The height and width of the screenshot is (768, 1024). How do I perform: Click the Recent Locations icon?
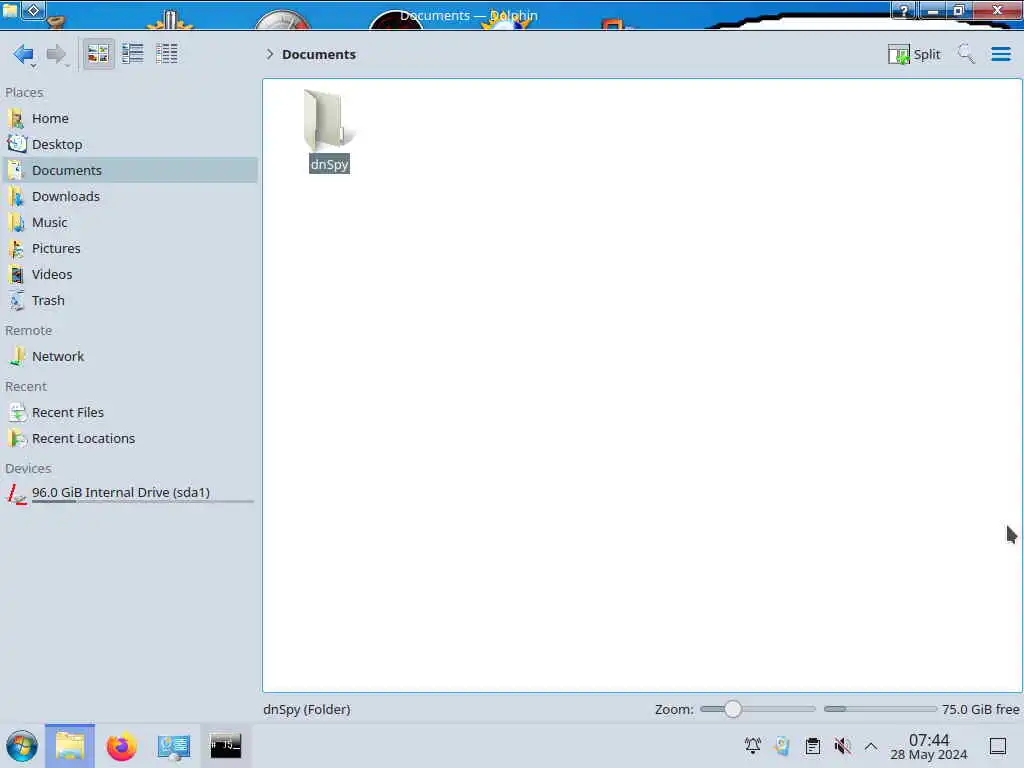[17, 438]
